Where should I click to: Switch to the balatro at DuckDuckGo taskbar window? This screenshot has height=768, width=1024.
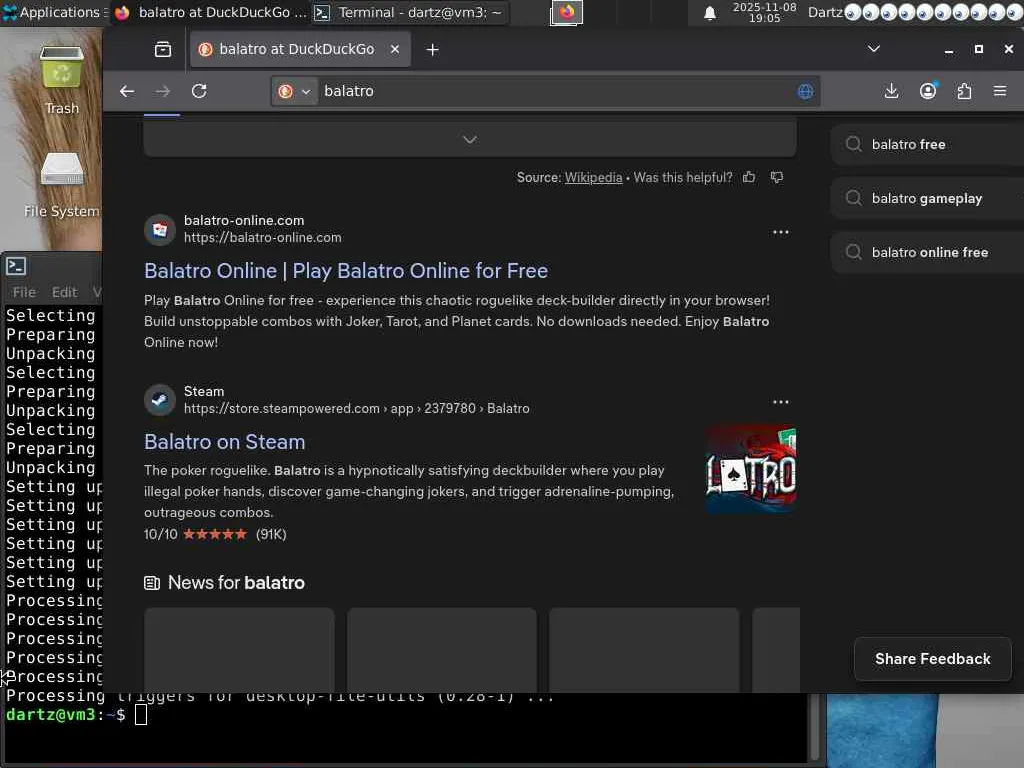click(x=210, y=12)
